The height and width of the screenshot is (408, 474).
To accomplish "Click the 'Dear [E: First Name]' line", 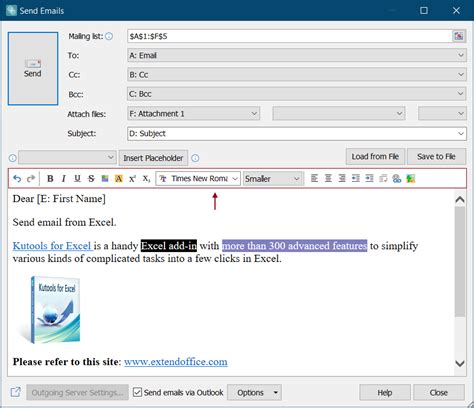I will pos(59,199).
